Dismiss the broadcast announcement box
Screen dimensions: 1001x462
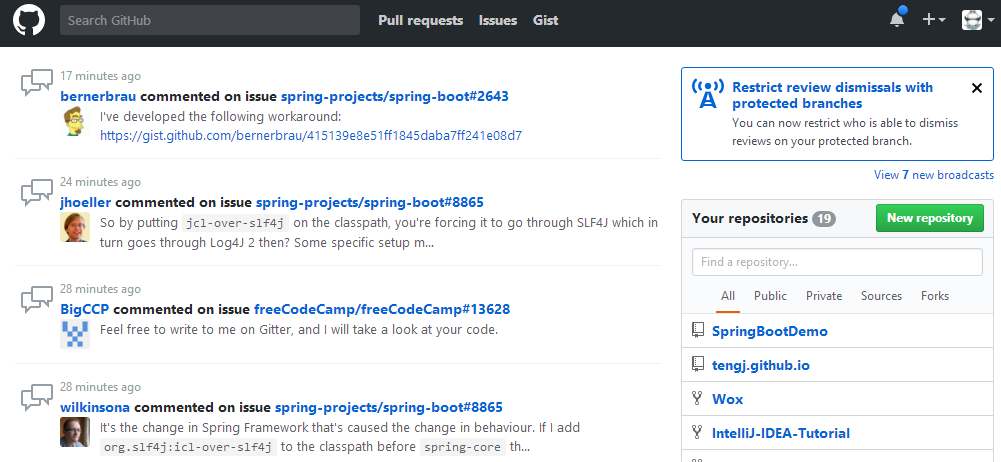point(977,88)
